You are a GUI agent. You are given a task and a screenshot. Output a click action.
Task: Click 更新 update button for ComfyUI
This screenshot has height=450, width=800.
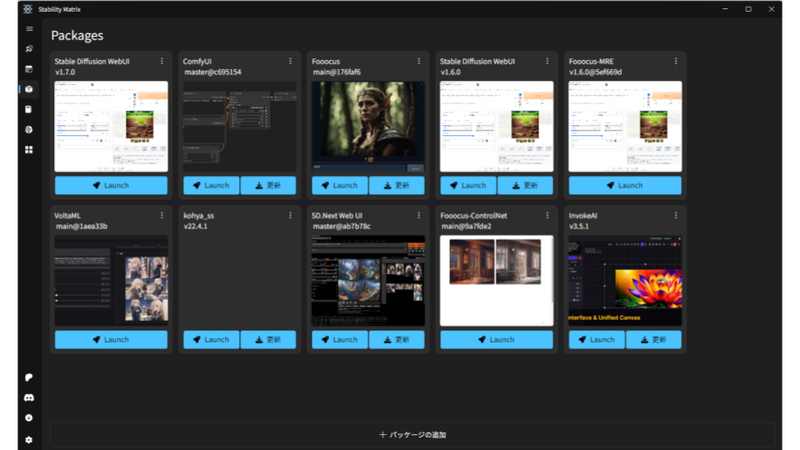pos(268,185)
